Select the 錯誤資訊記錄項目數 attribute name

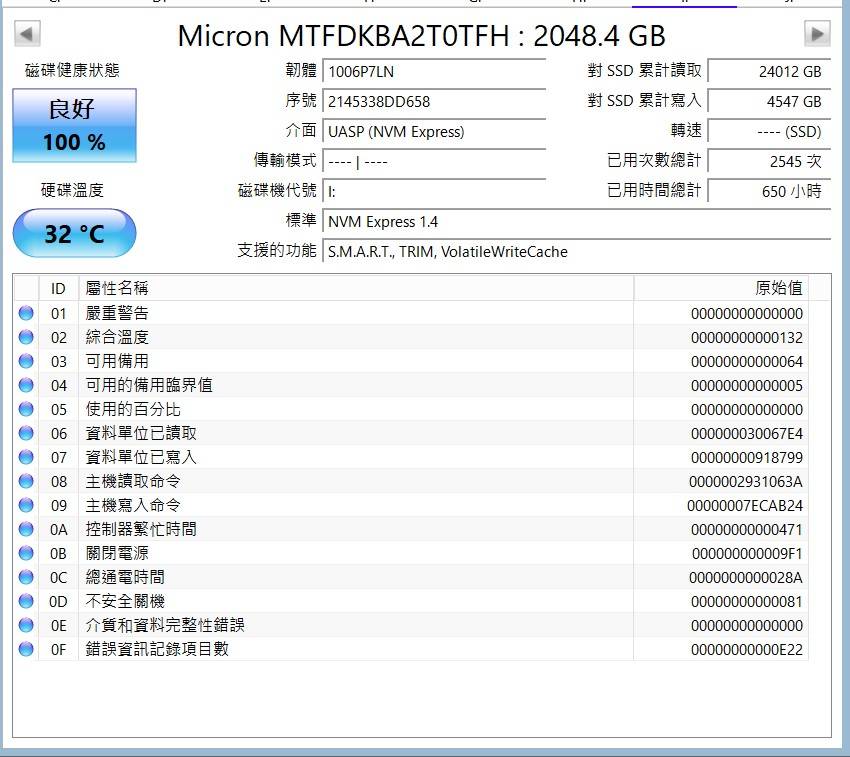157,649
